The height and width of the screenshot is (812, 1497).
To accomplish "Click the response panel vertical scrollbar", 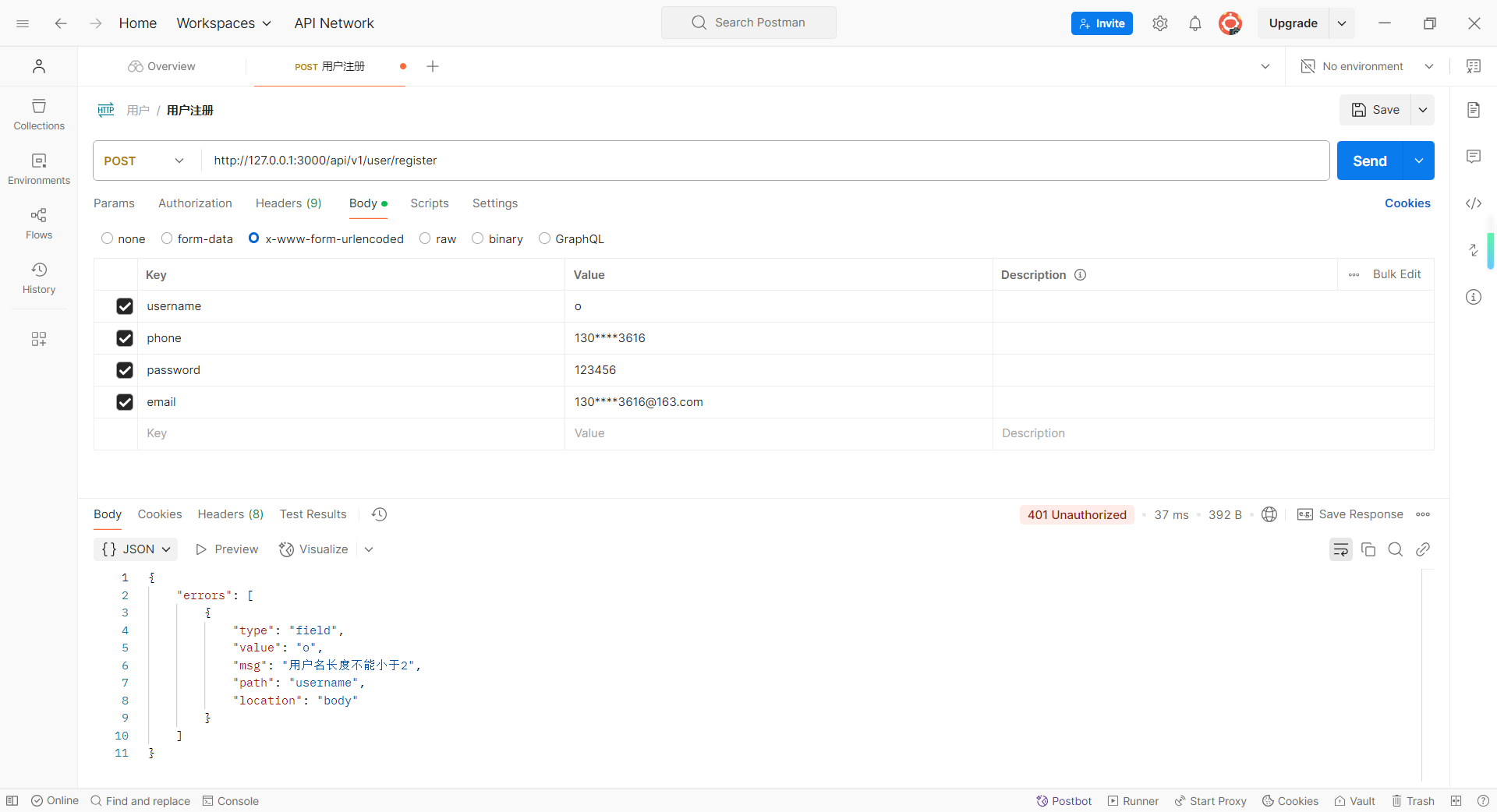I will pos(1421,674).
